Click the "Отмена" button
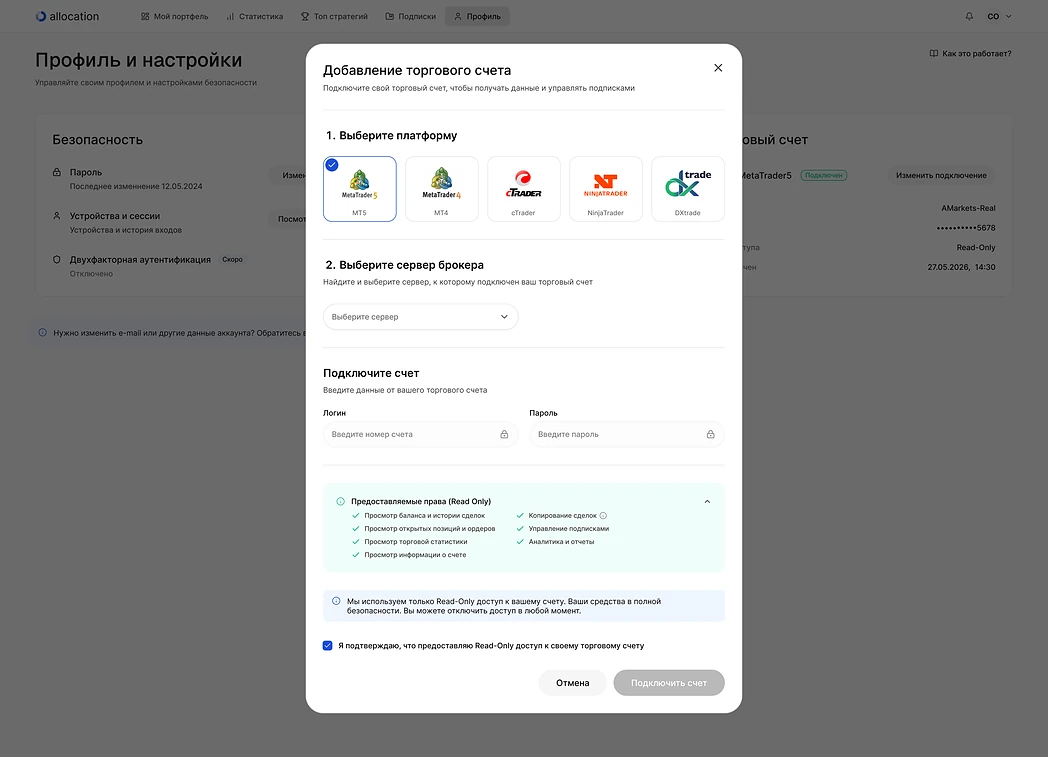Viewport: 1048px width, 757px height. [573, 683]
